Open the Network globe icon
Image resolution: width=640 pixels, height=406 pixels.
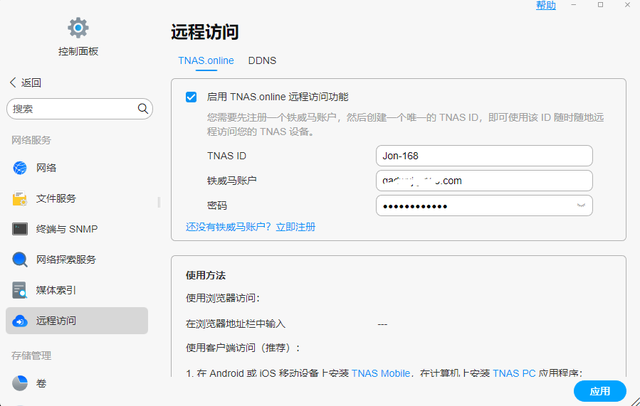20,168
